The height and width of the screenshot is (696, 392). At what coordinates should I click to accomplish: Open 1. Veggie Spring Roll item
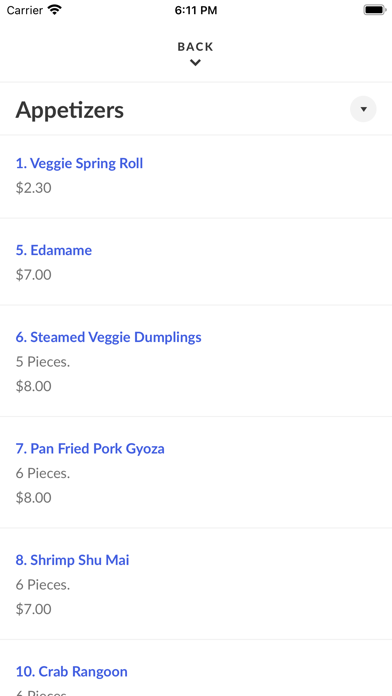point(79,163)
